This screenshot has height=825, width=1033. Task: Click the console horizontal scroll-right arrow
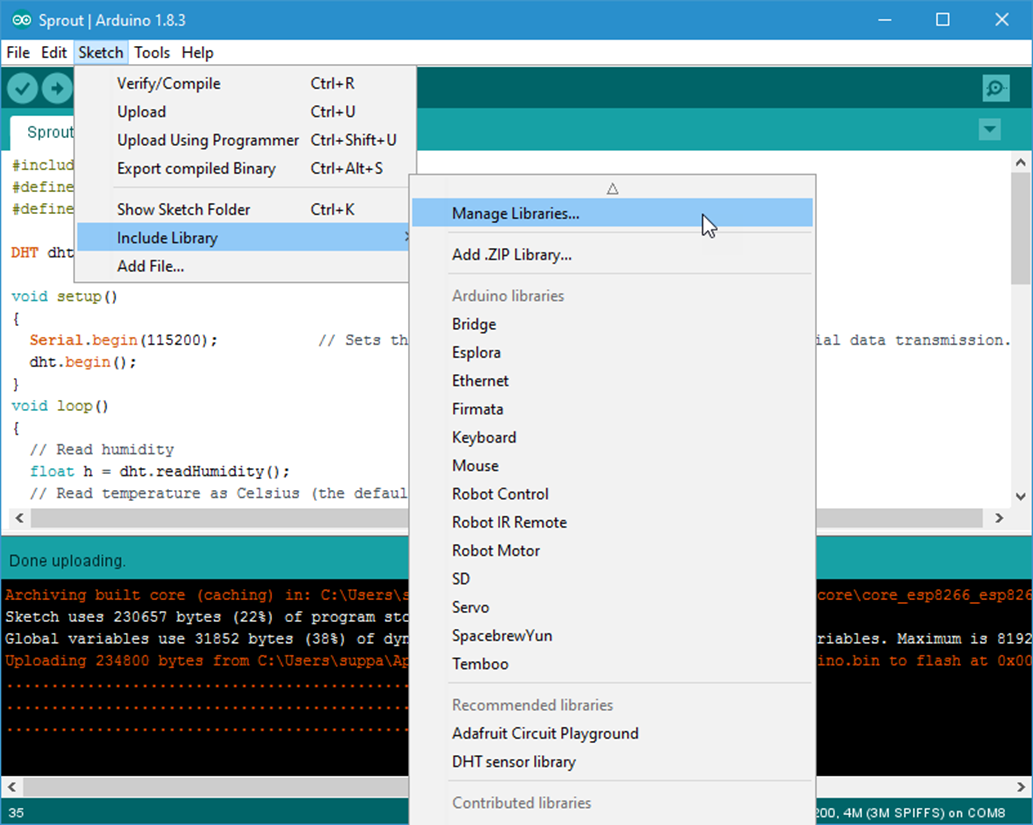(1020, 787)
